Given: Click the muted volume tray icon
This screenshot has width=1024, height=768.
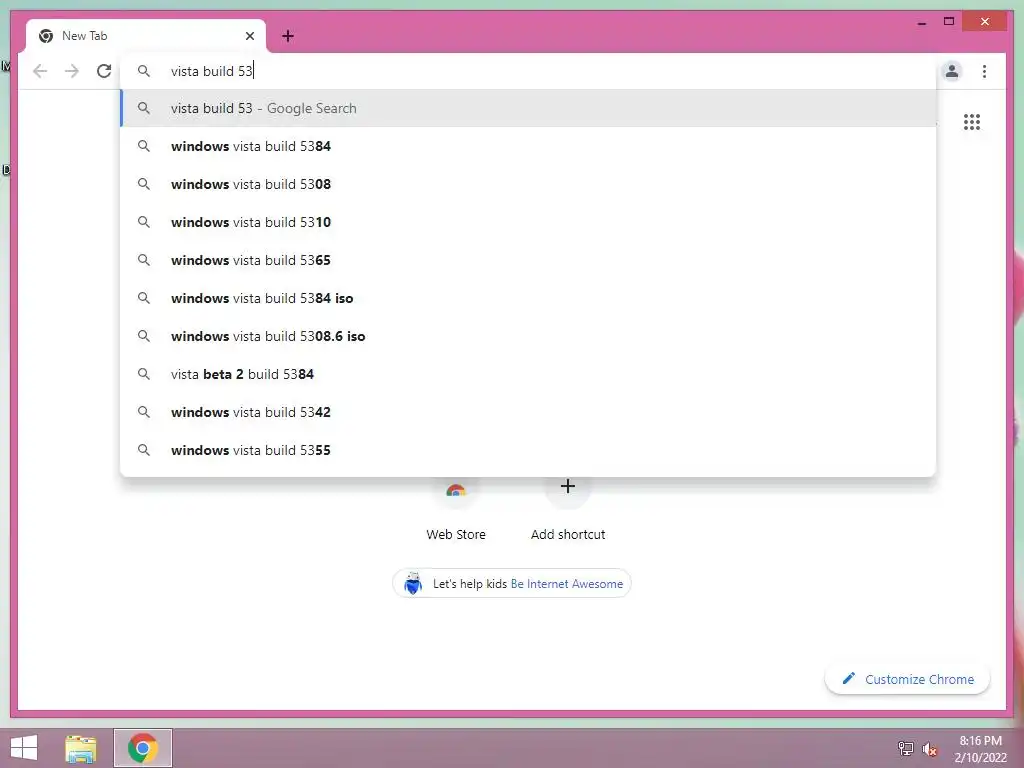Looking at the screenshot, I should tap(929, 749).
